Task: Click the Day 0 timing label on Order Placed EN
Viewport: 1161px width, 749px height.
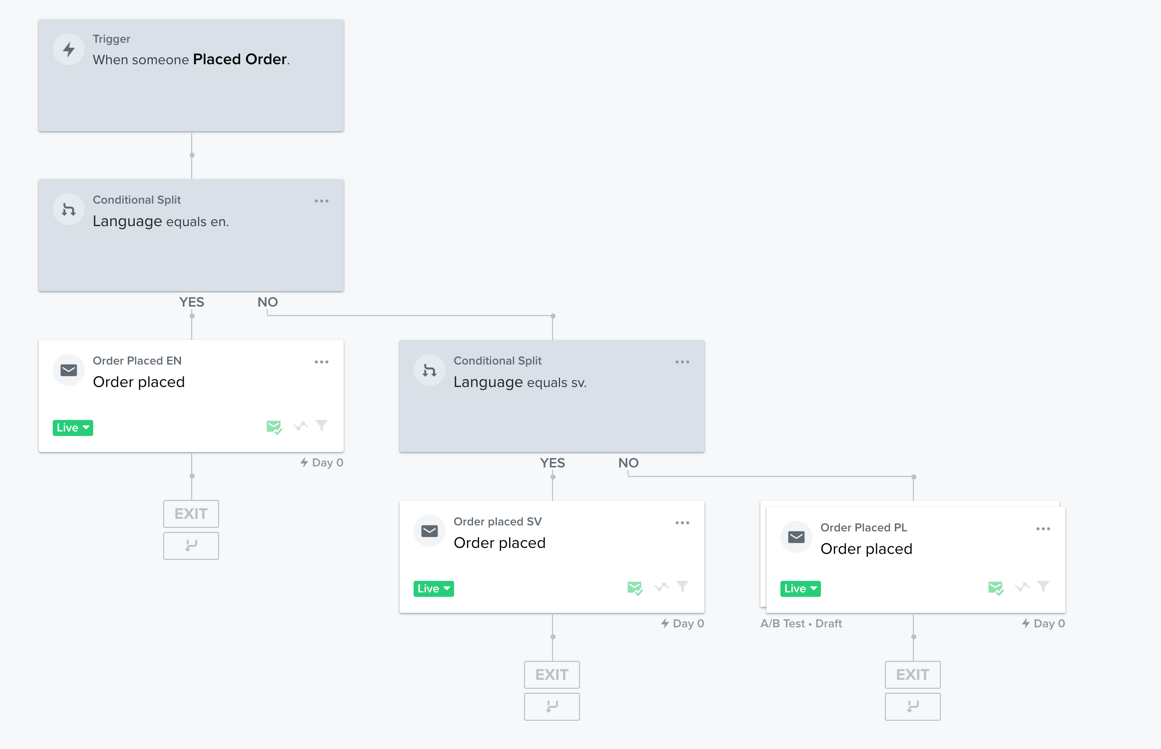Action: point(321,462)
